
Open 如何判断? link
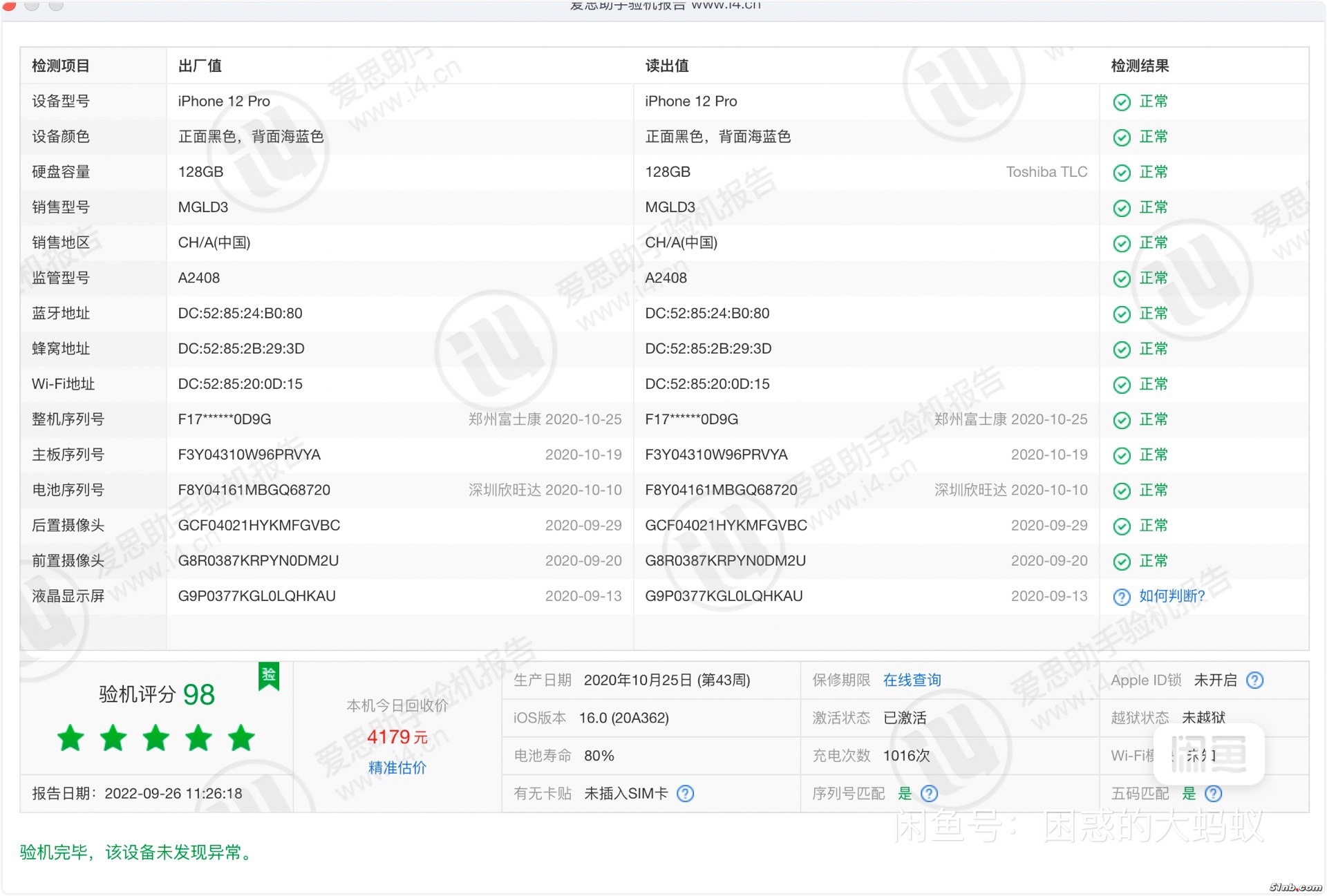(x=1171, y=596)
